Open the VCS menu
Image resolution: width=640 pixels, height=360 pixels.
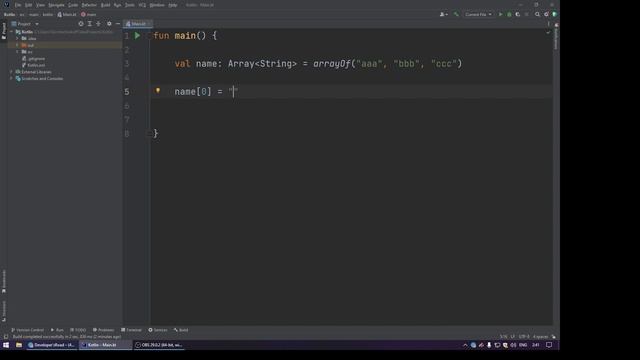(142, 5)
